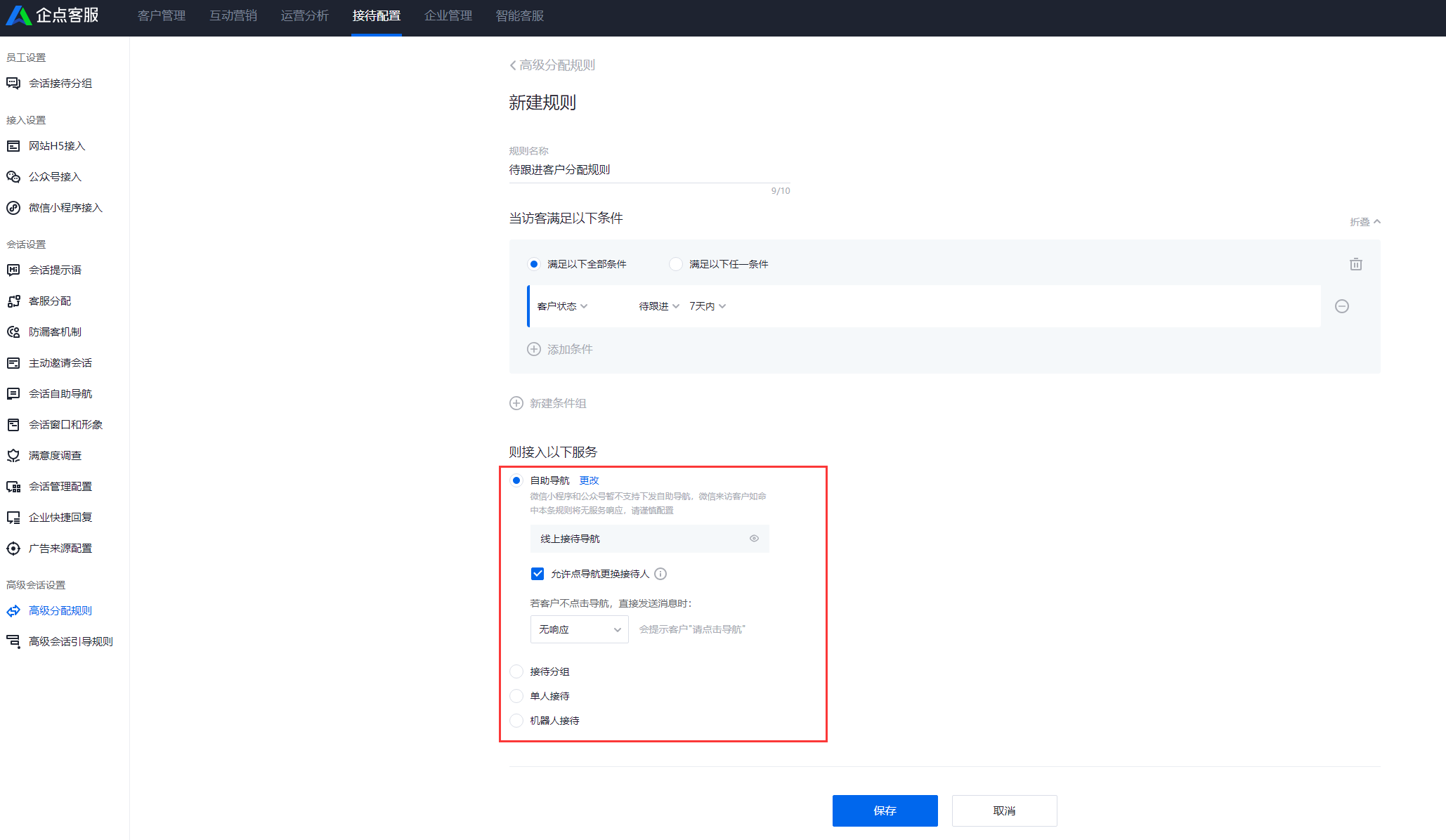Click 新建条件组 label

[x=559, y=403]
